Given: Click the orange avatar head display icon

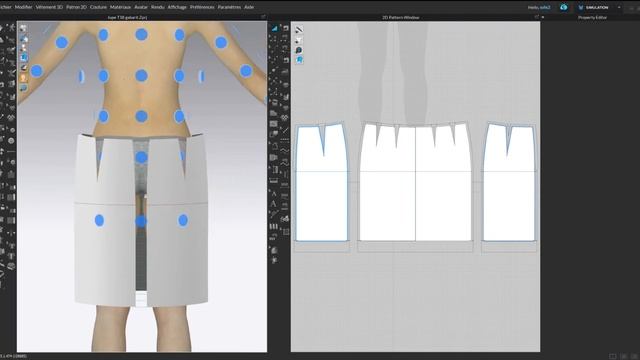Looking at the screenshot, I should (23, 78).
